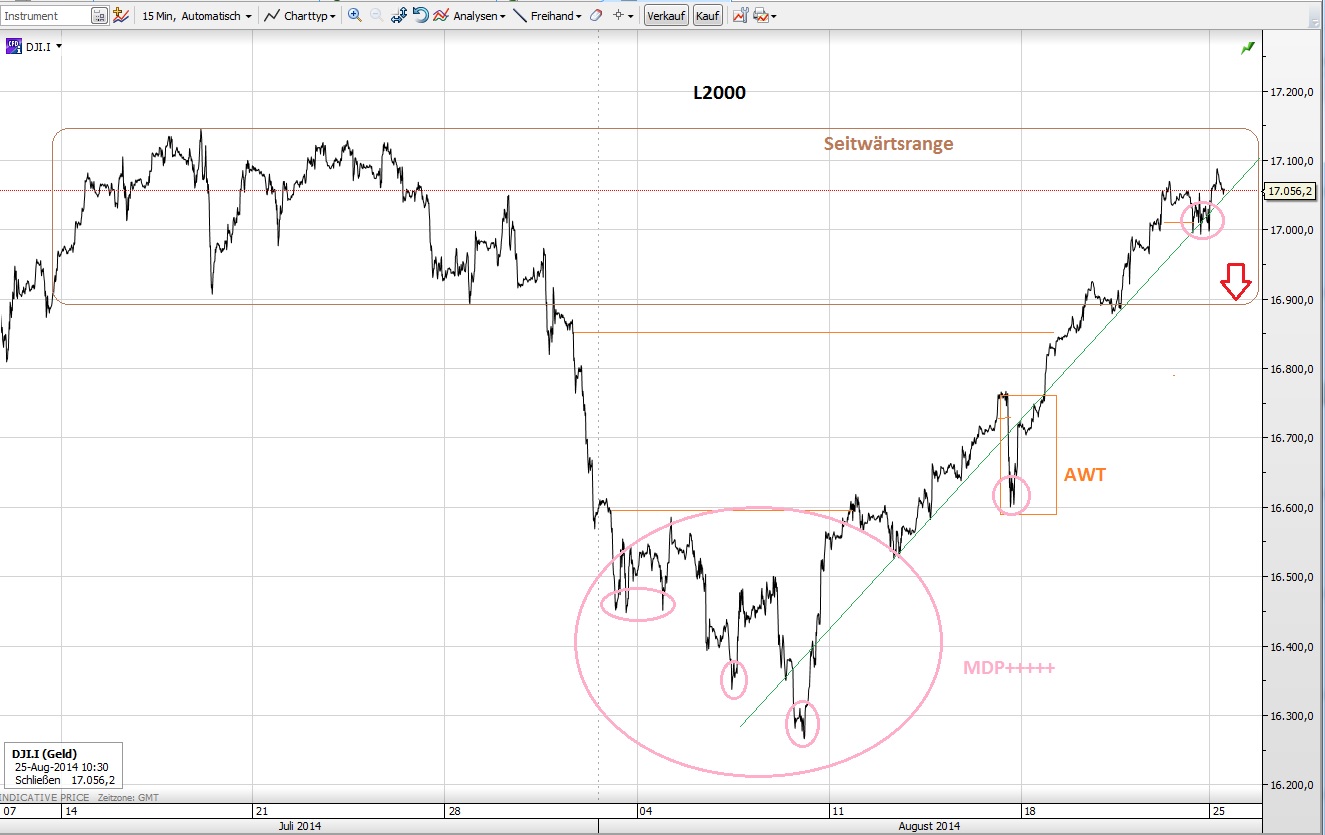Screen dimensions: 1325x835
Task: Click the Kauf button
Action: click(707, 15)
